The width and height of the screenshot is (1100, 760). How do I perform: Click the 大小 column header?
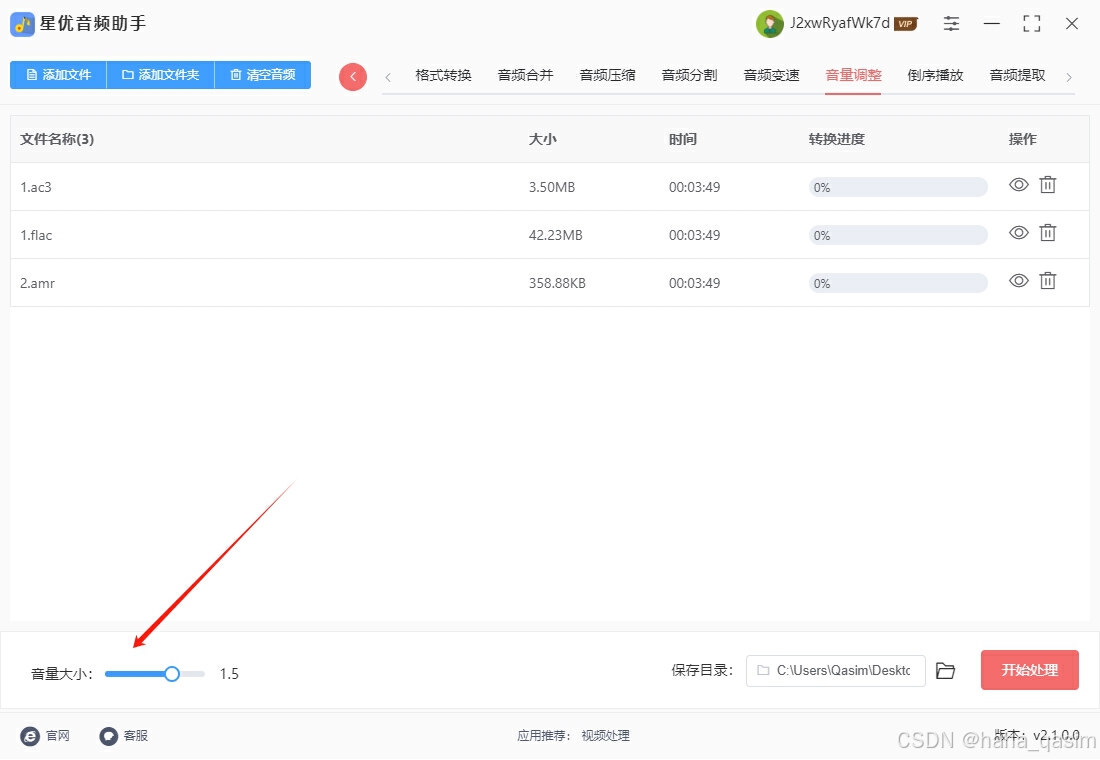(x=542, y=139)
